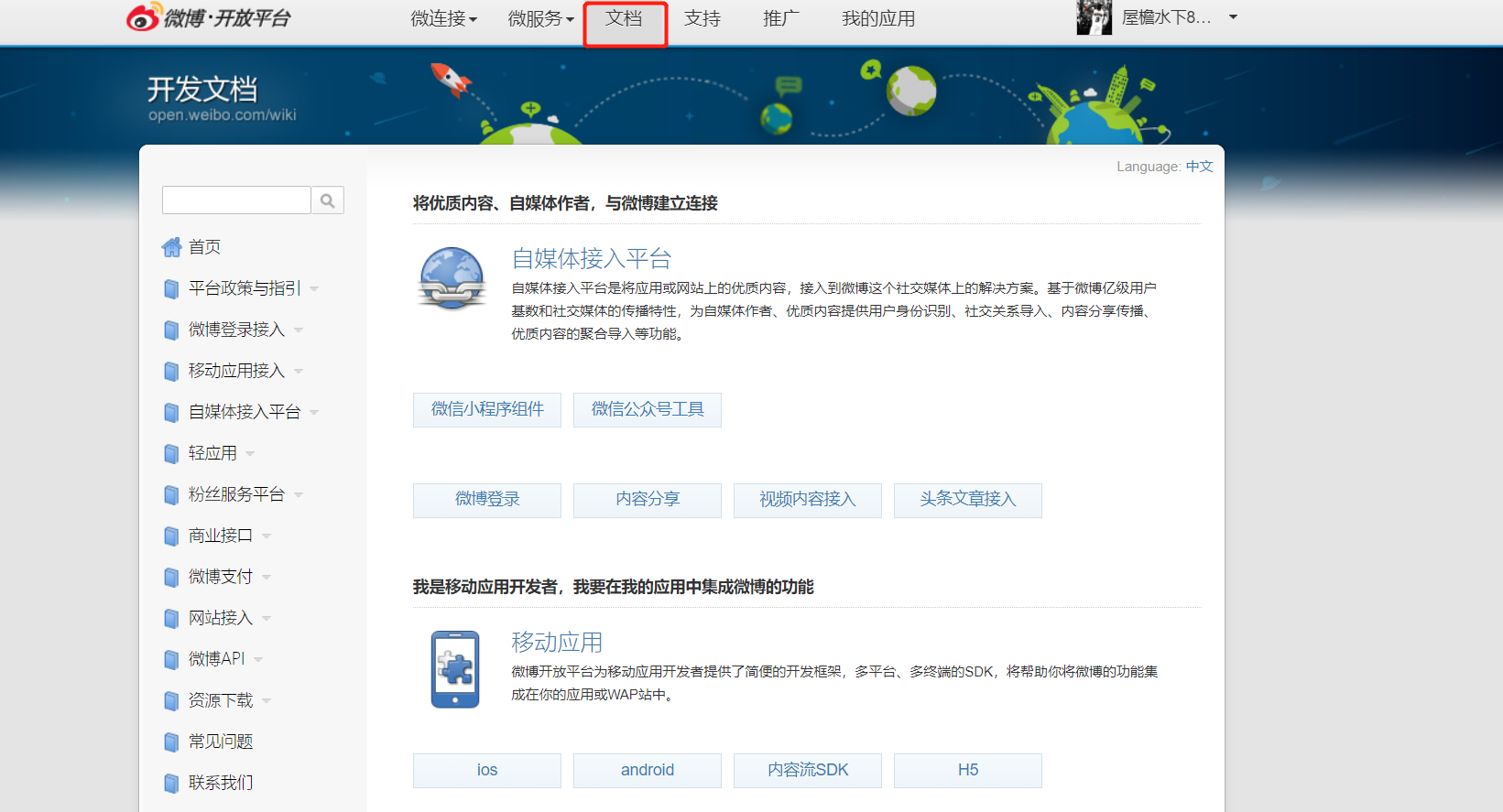This screenshot has height=812, width=1503.
Task: Open 资源下载 in the sidebar
Action: (x=221, y=700)
